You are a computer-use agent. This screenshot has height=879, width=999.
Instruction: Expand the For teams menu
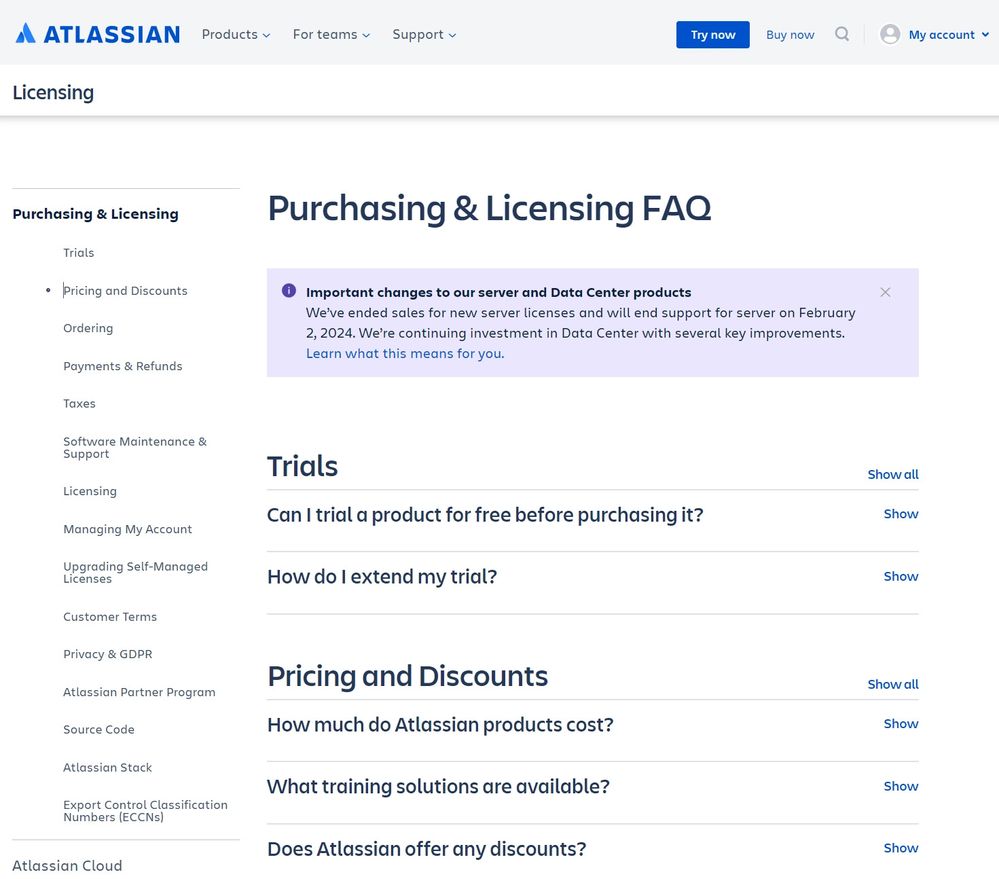(x=330, y=34)
